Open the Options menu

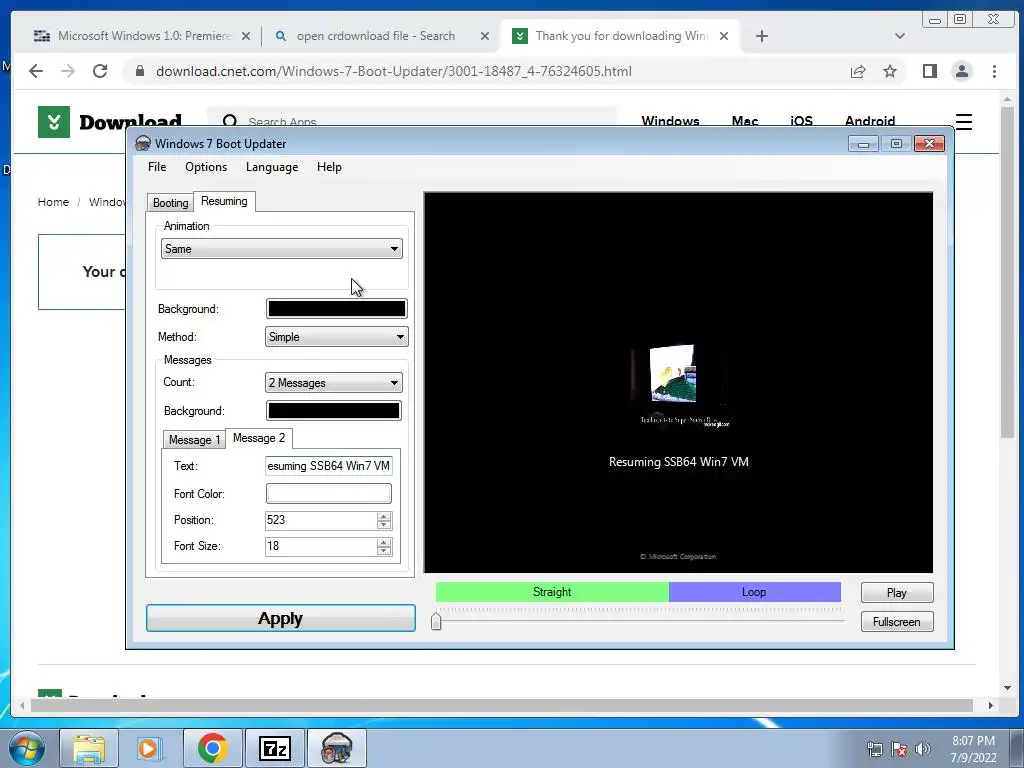206,167
